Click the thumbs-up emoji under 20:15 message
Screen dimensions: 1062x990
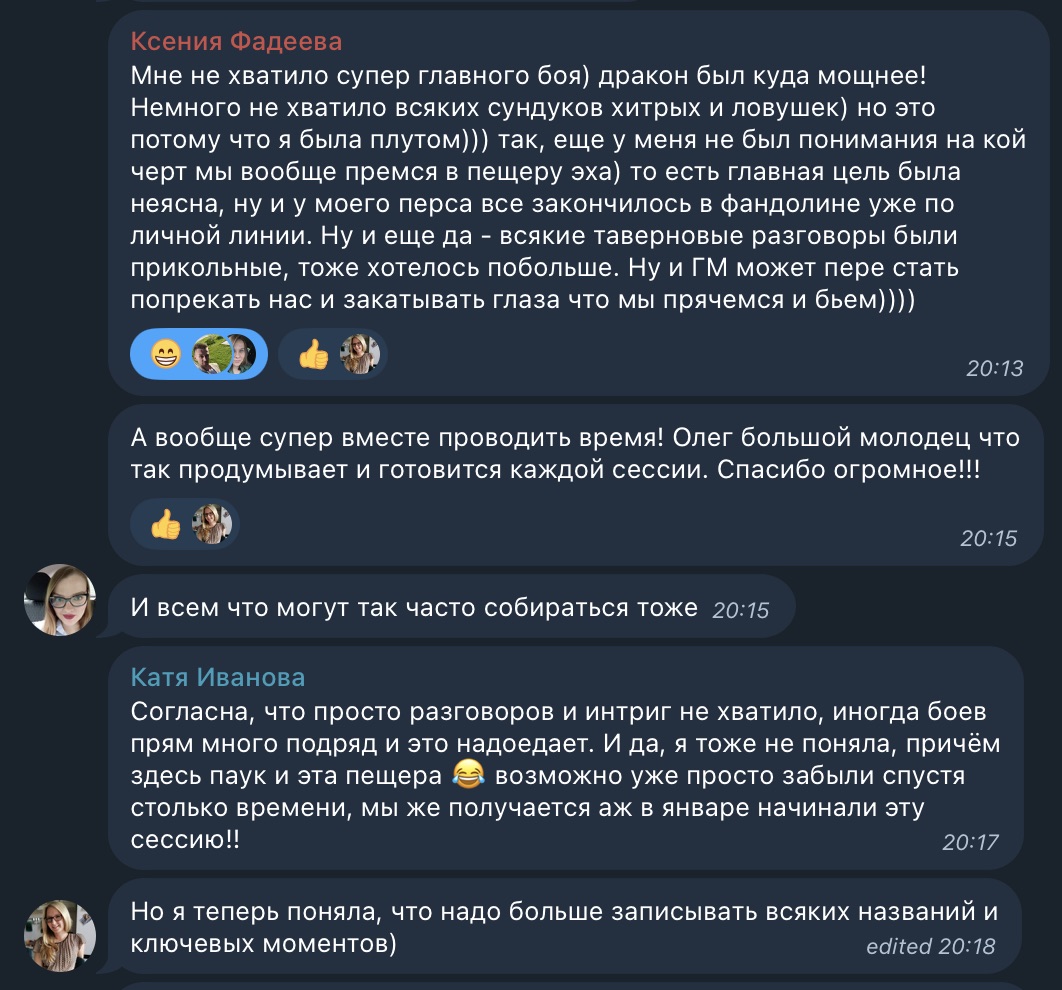click(x=165, y=524)
